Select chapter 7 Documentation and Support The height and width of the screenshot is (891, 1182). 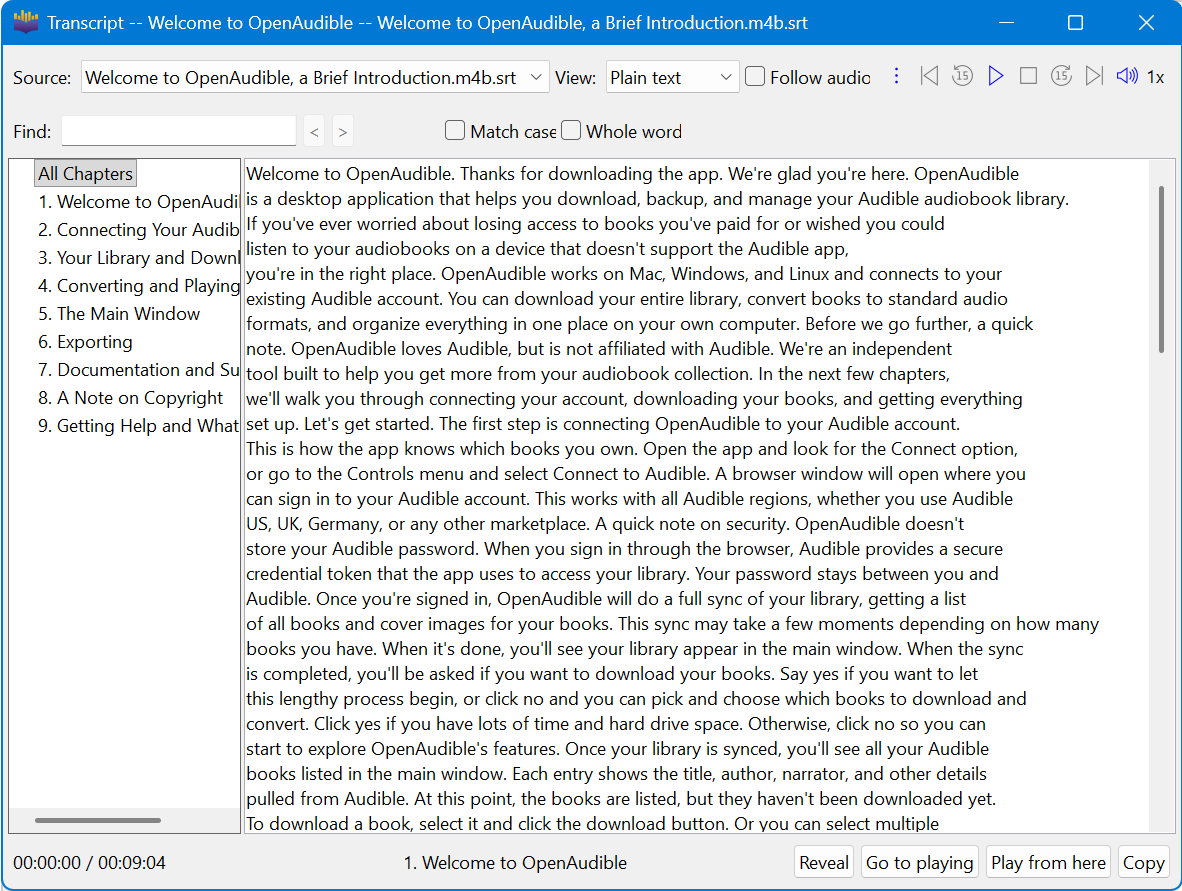click(x=138, y=369)
